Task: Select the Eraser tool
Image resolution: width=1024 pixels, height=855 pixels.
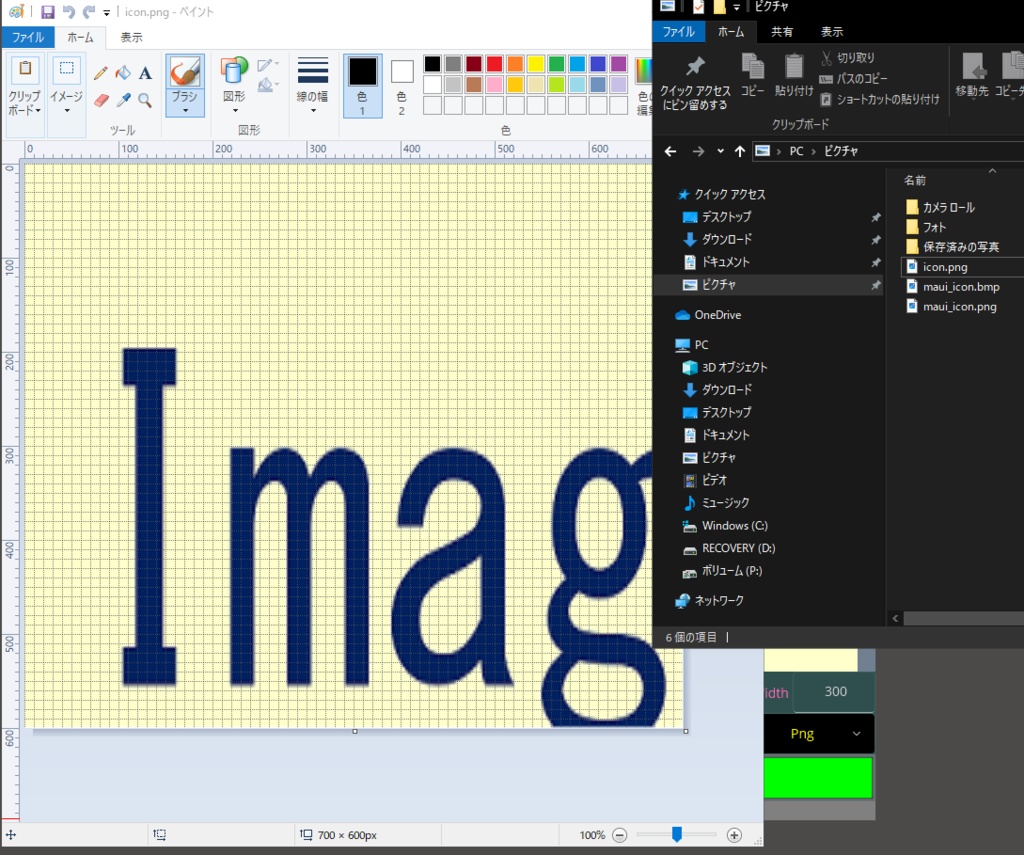Action: coord(102,98)
